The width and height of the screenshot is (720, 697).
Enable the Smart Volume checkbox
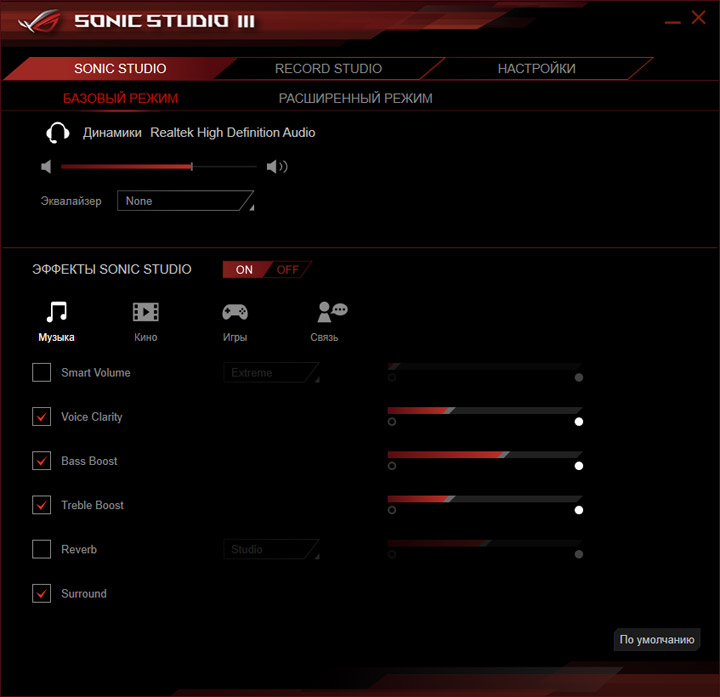(x=41, y=372)
